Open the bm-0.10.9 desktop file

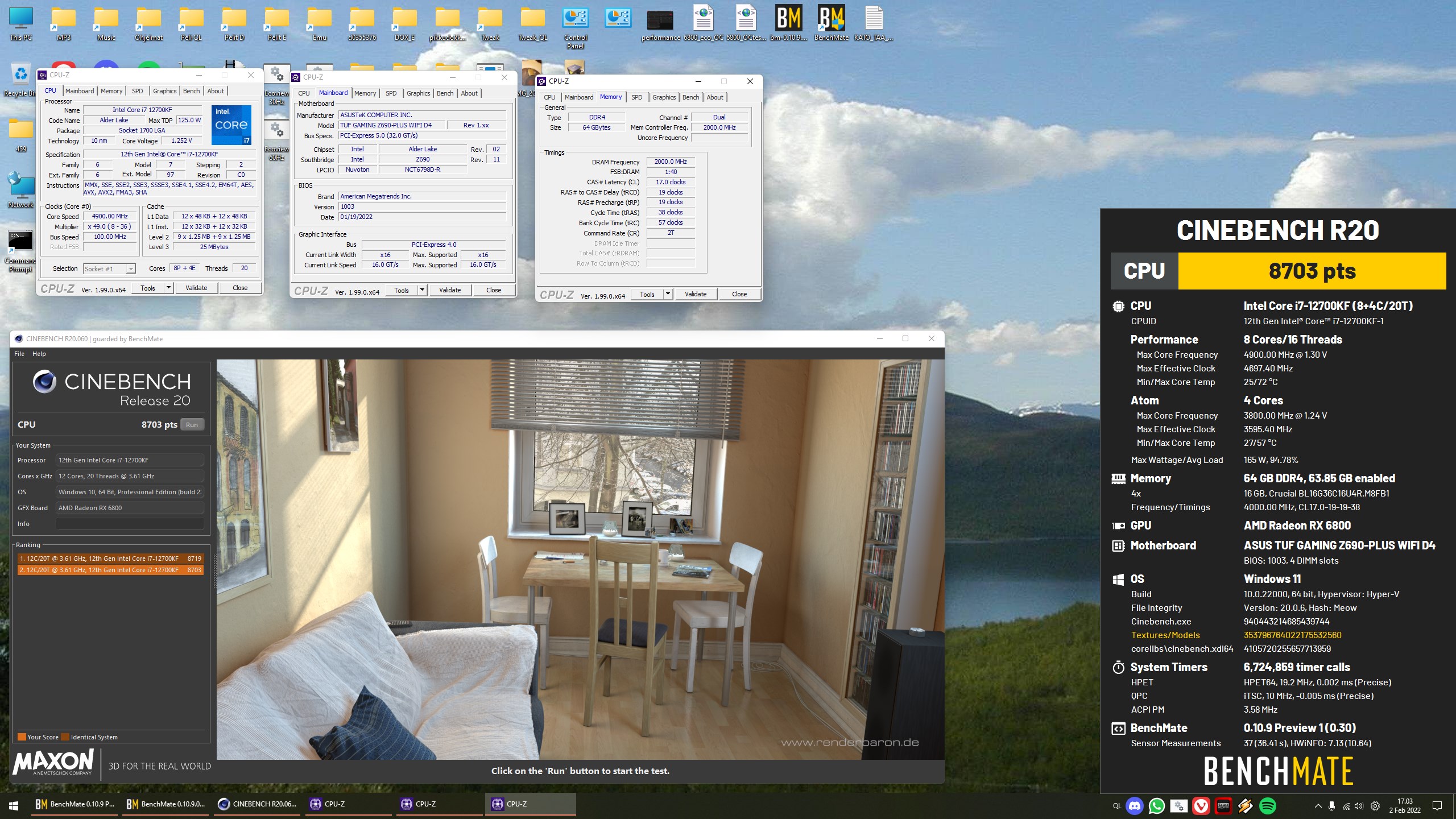coord(788,24)
